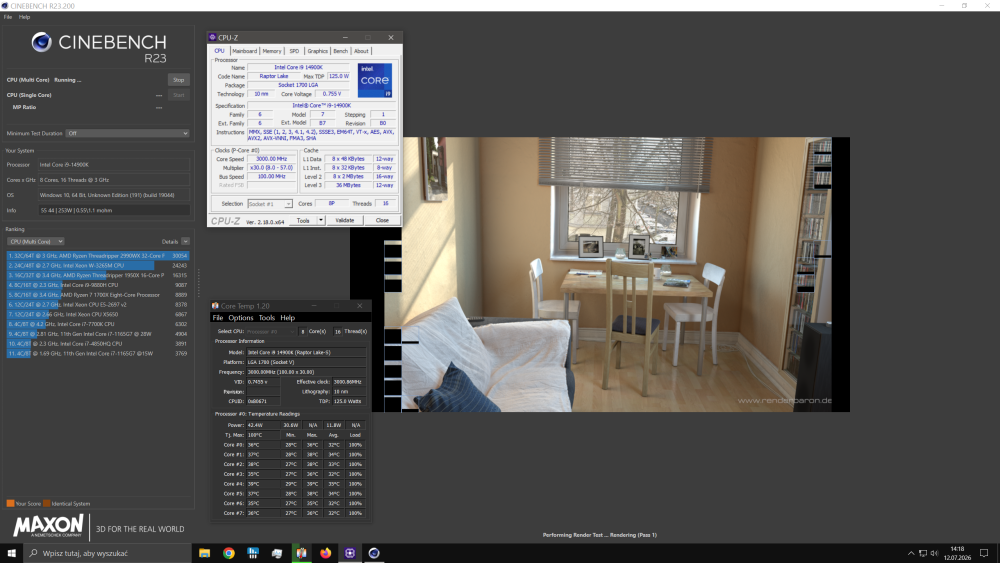The width and height of the screenshot is (1000, 563).
Task: Expand the CPU (Multi Core) ranking dropdown
Action: pyautogui.click(x=36, y=242)
